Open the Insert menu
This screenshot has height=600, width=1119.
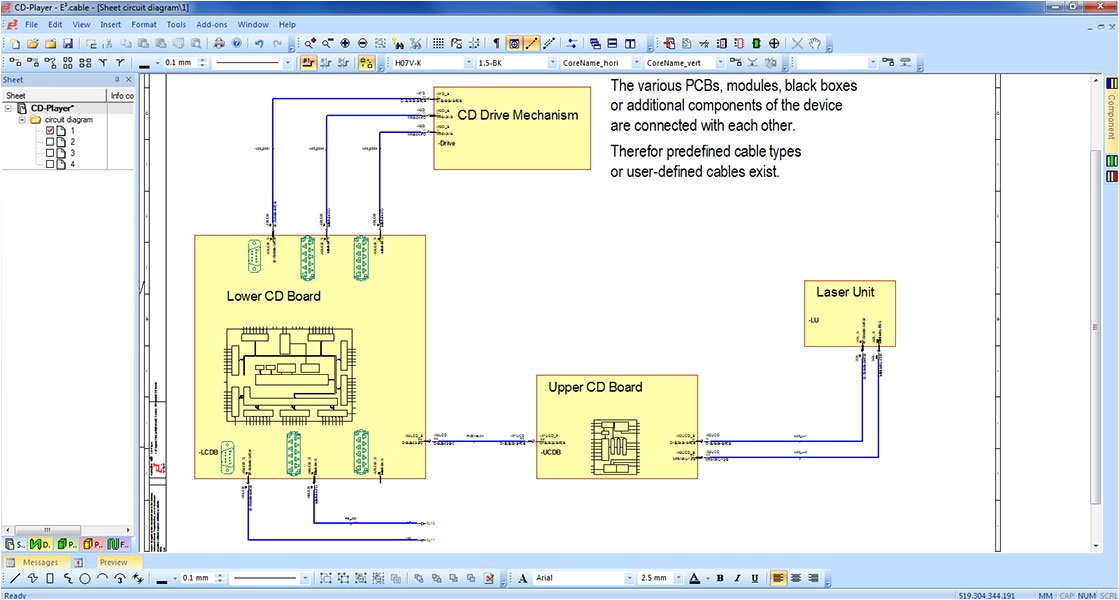(x=110, y=24)
